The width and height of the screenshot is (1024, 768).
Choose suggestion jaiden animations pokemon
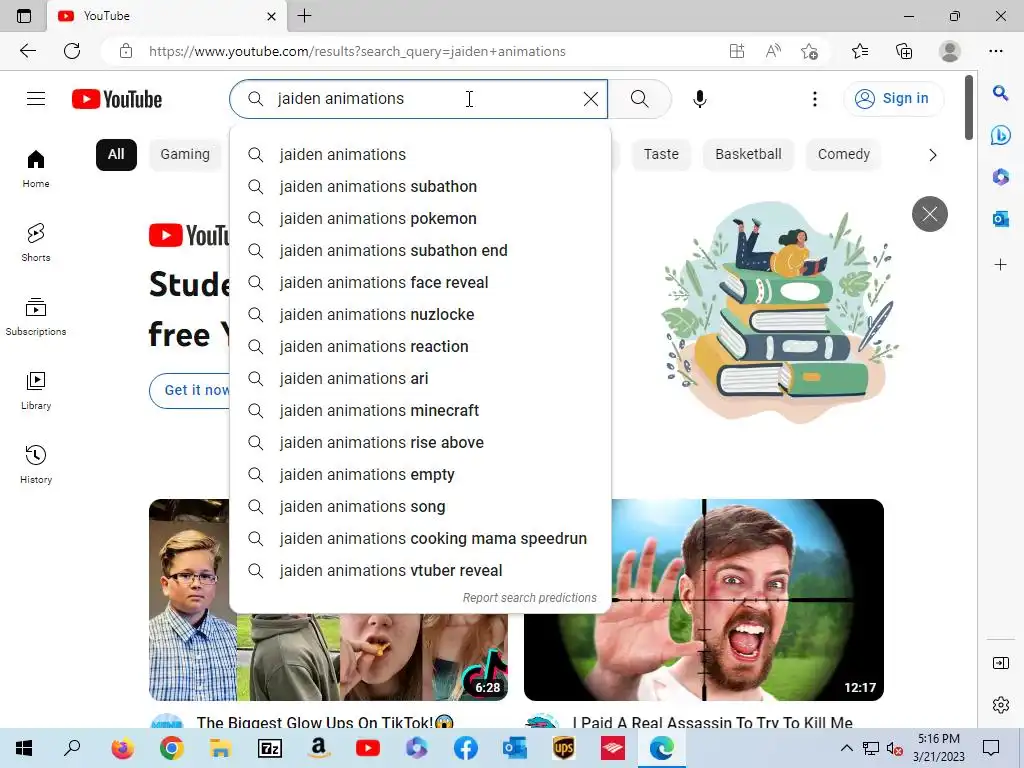coord(421,219)
